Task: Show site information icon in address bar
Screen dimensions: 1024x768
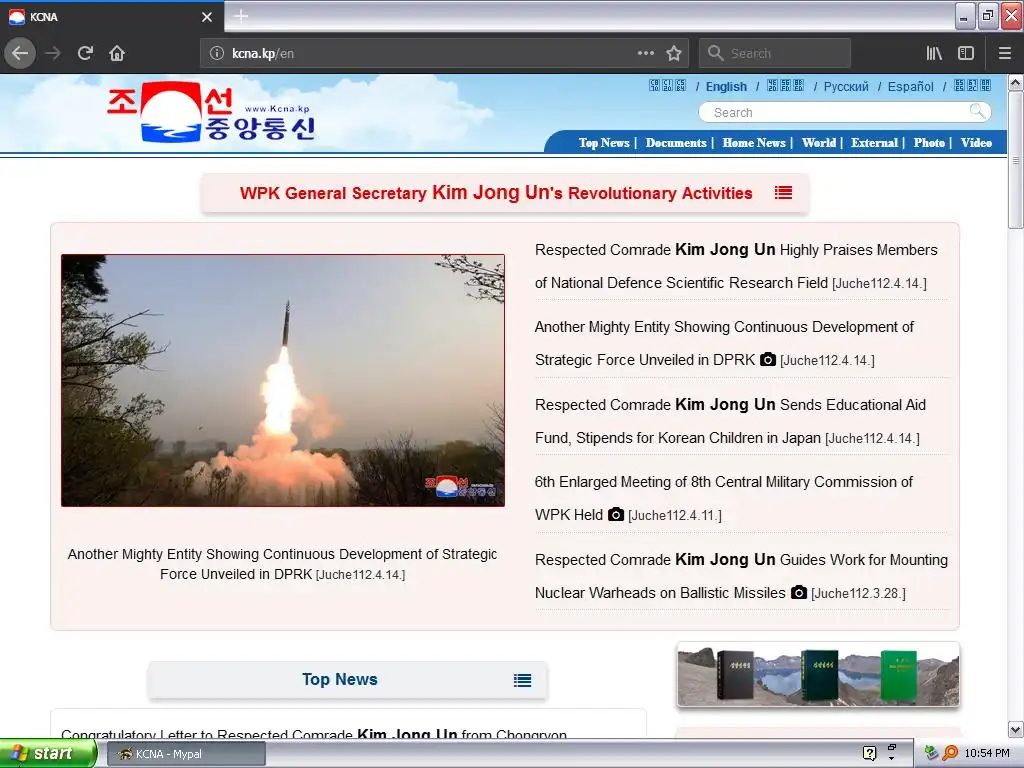Action: click(217, 54)
